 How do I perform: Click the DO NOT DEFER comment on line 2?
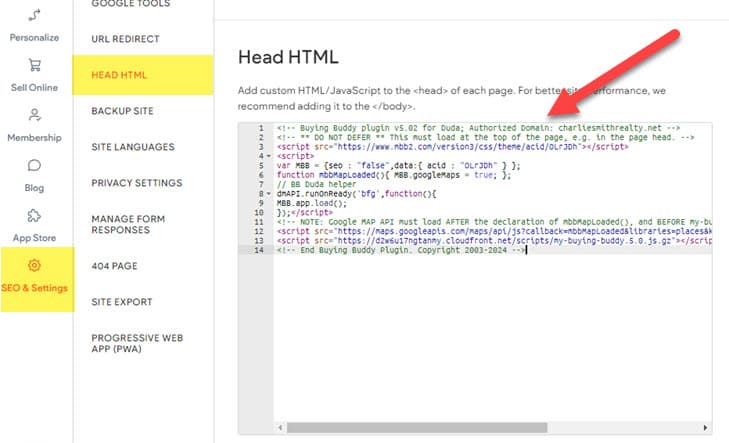(x=485, y=137)
